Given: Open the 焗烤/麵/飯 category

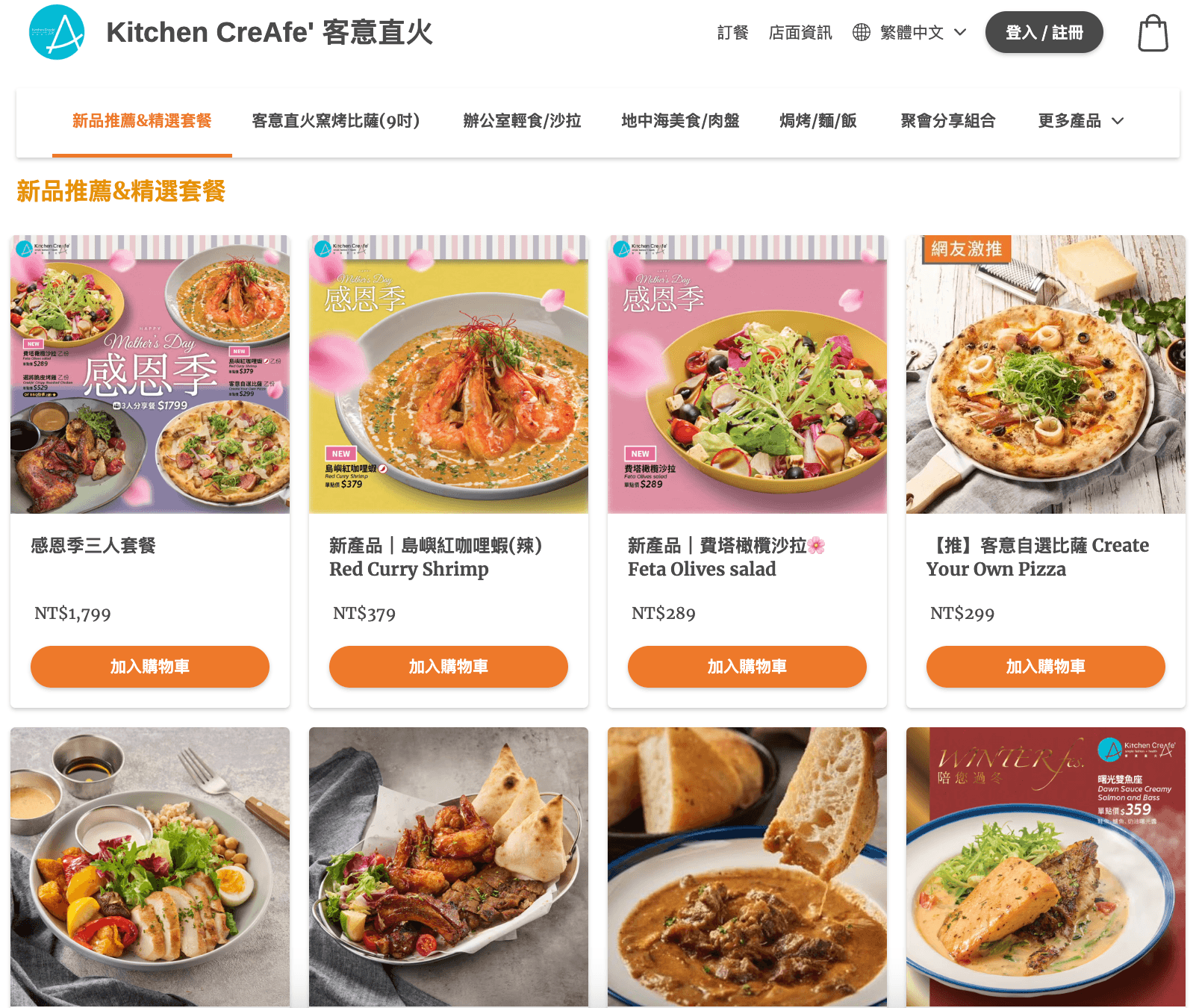Looking at the screenshot, I should tap(818, 121).
